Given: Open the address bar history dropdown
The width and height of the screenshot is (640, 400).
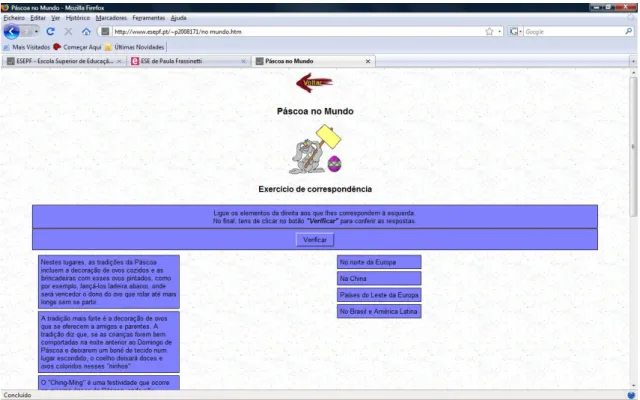Looking at the screenshot, I should 500,31.
